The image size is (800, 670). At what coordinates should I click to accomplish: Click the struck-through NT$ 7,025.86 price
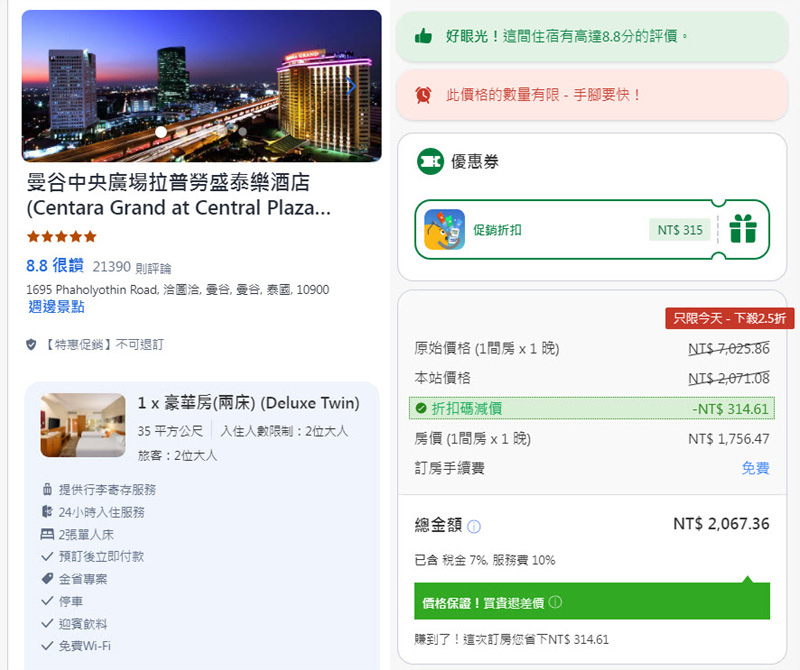click(729, 349)
